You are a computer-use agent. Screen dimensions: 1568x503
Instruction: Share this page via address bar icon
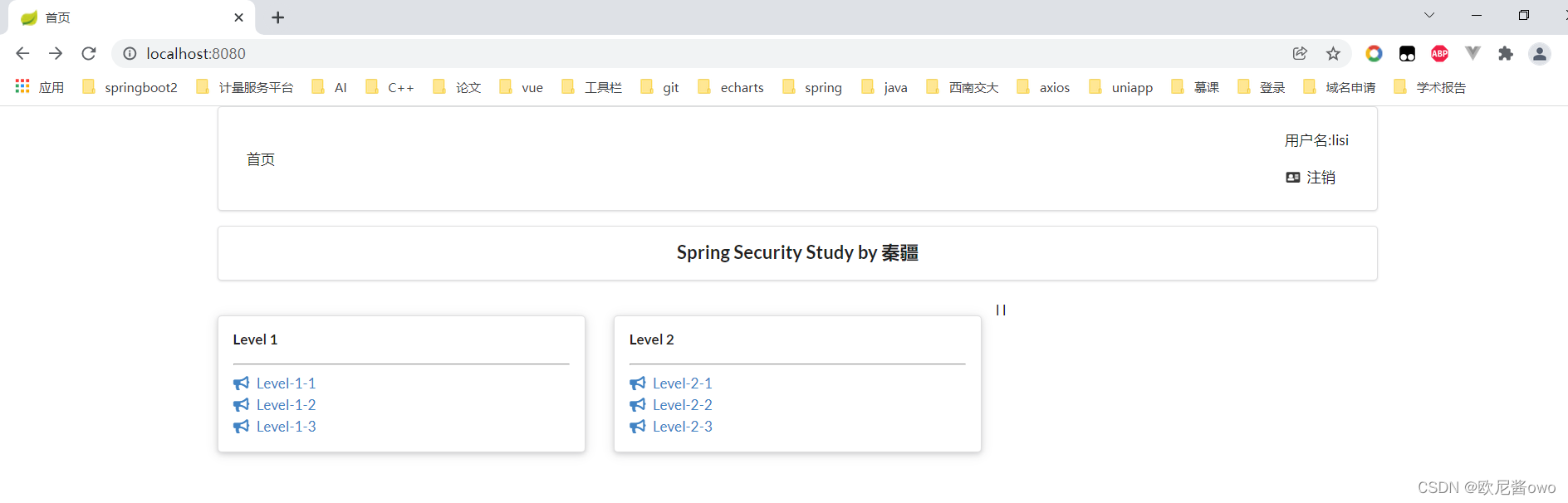(x=1301, y=53)
